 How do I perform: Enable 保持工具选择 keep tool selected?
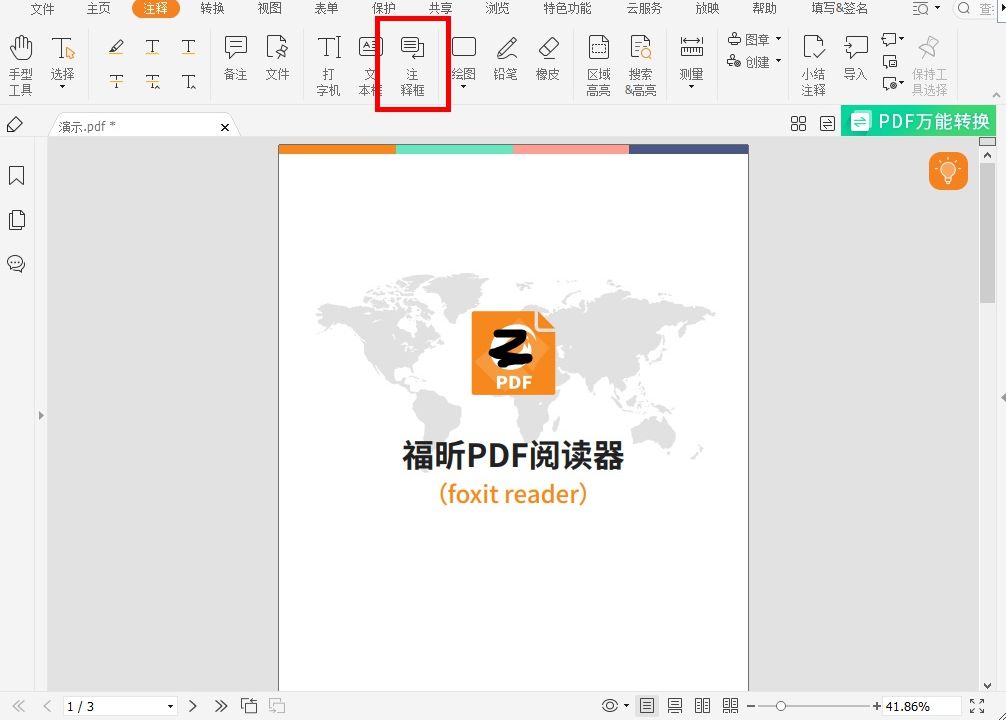929,62
